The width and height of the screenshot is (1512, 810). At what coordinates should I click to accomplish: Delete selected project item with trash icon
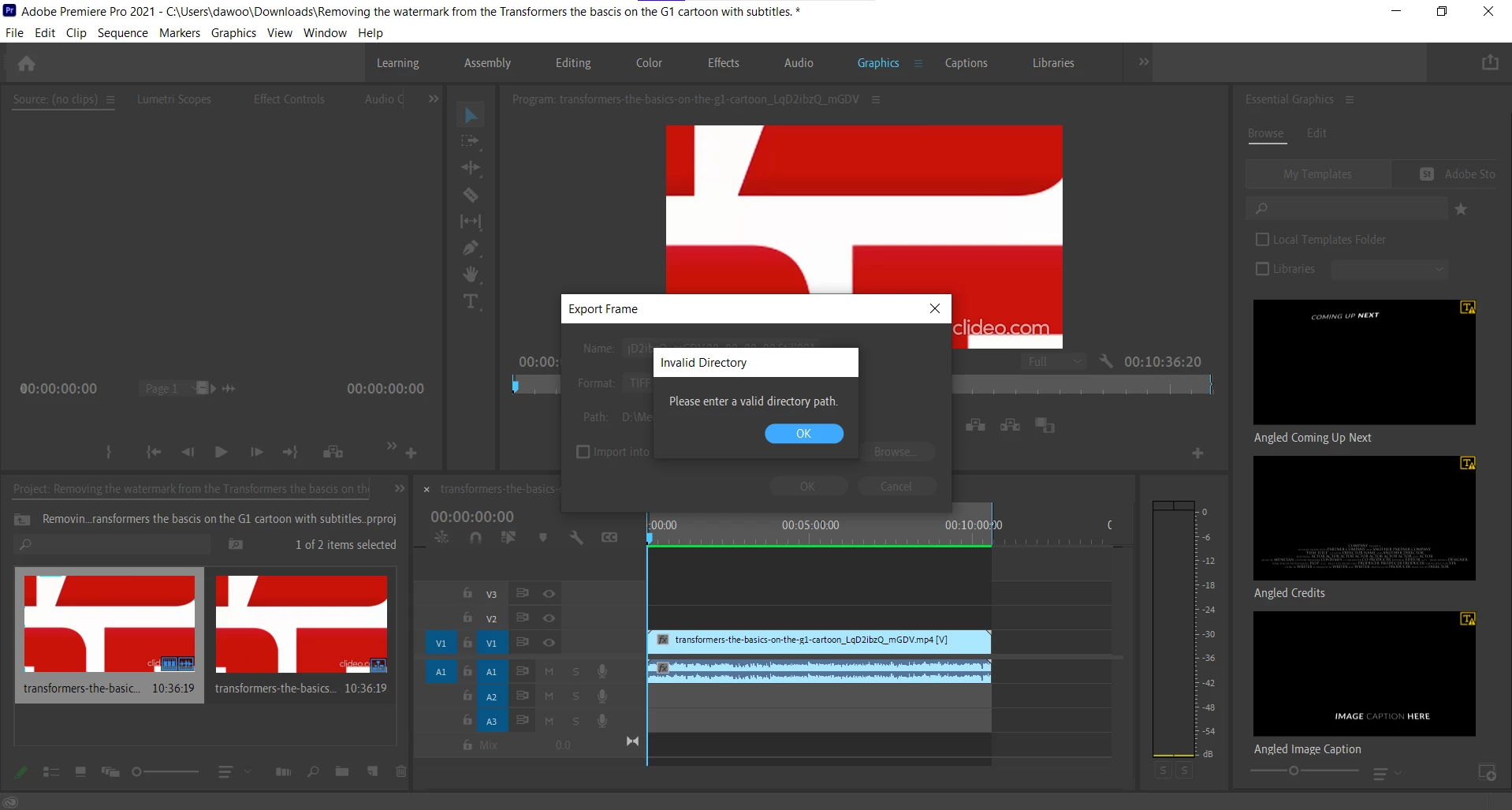coord(400,771)
